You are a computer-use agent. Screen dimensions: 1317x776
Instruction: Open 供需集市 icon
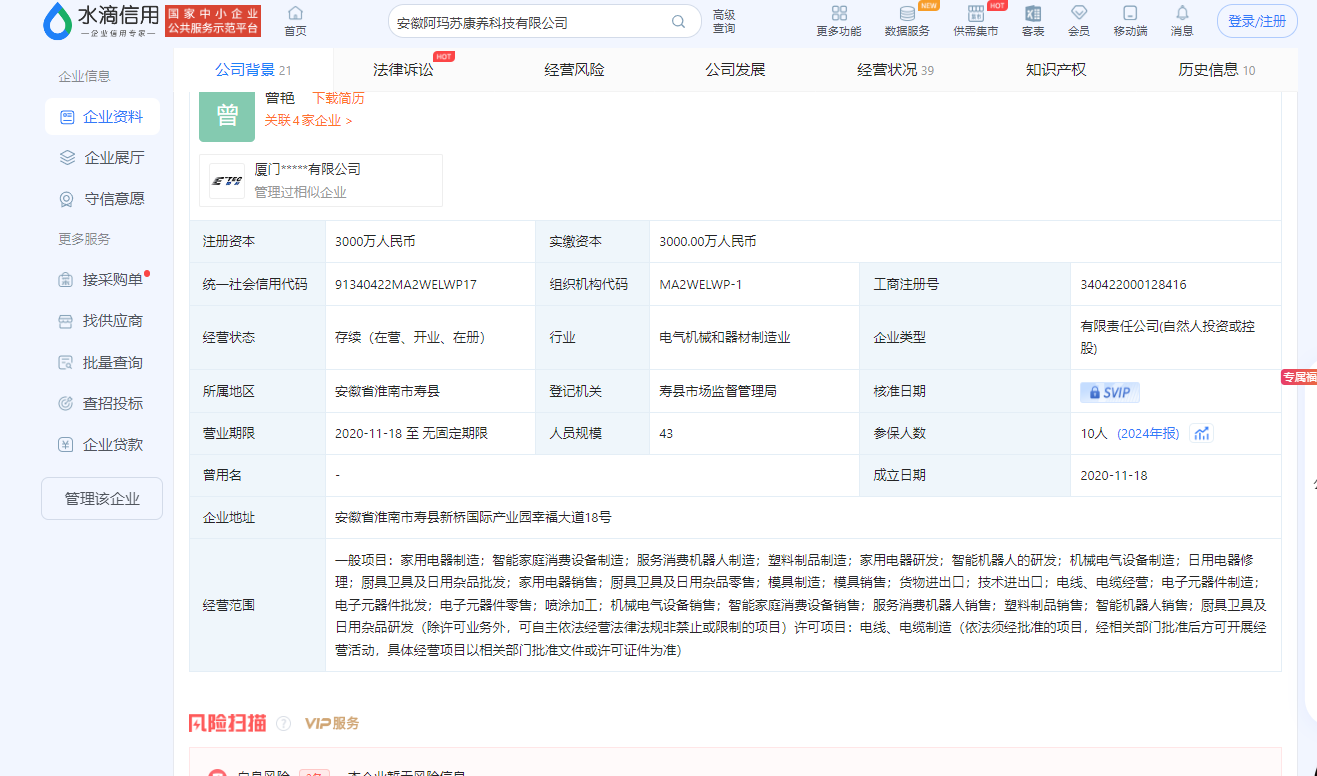tap(976, 13)
